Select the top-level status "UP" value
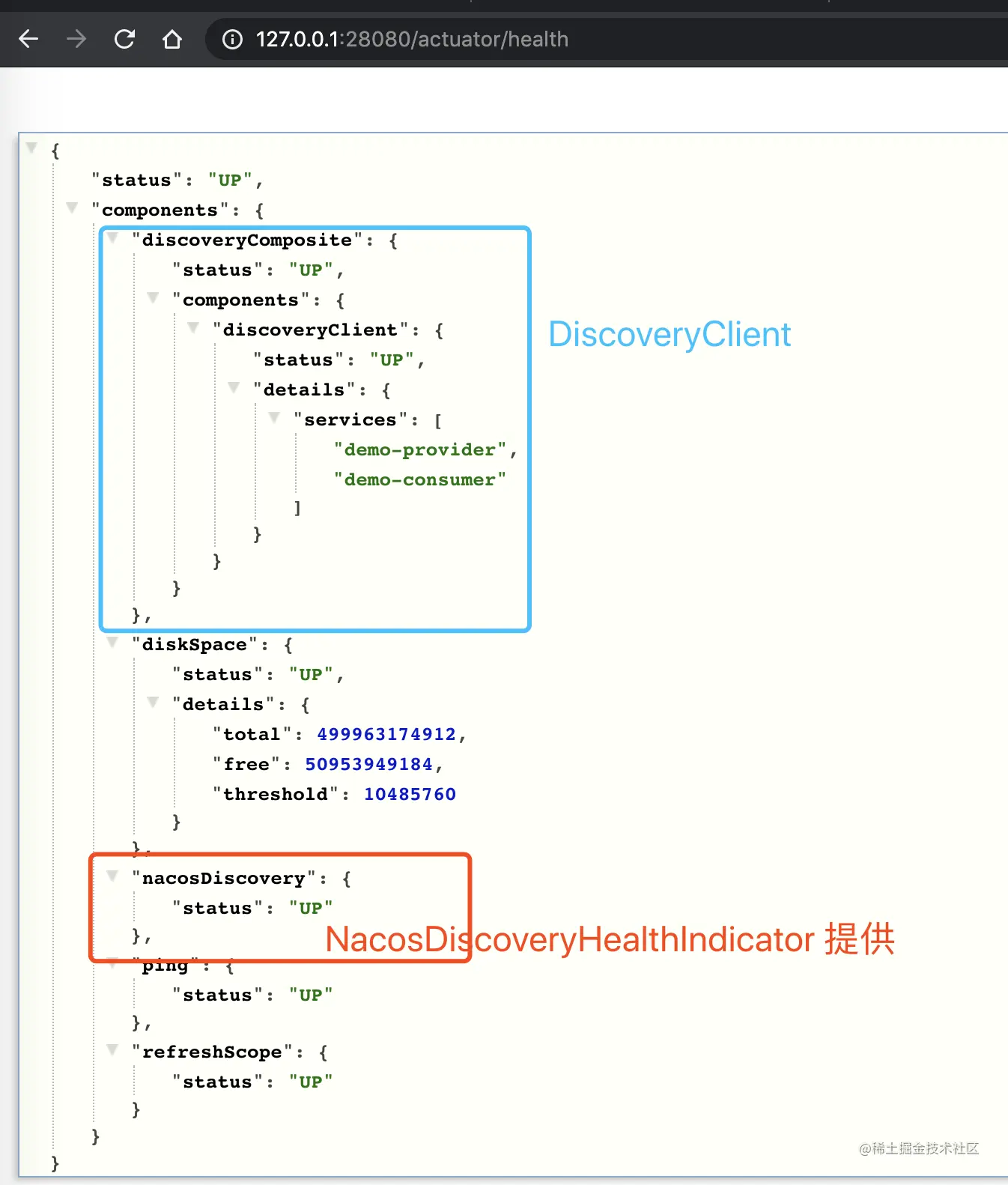1008x1185 pixels. pyautogui.click(x=230, y=180)
